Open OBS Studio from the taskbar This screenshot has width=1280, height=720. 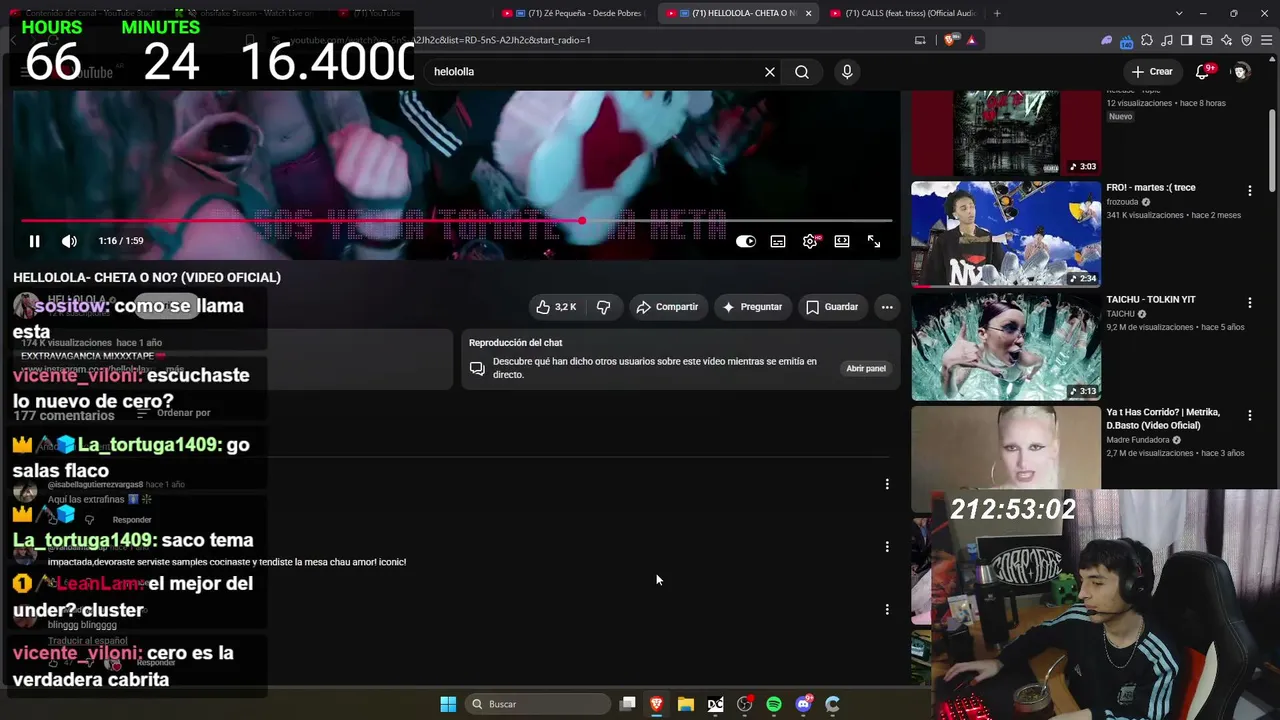[x=745, y=704]
